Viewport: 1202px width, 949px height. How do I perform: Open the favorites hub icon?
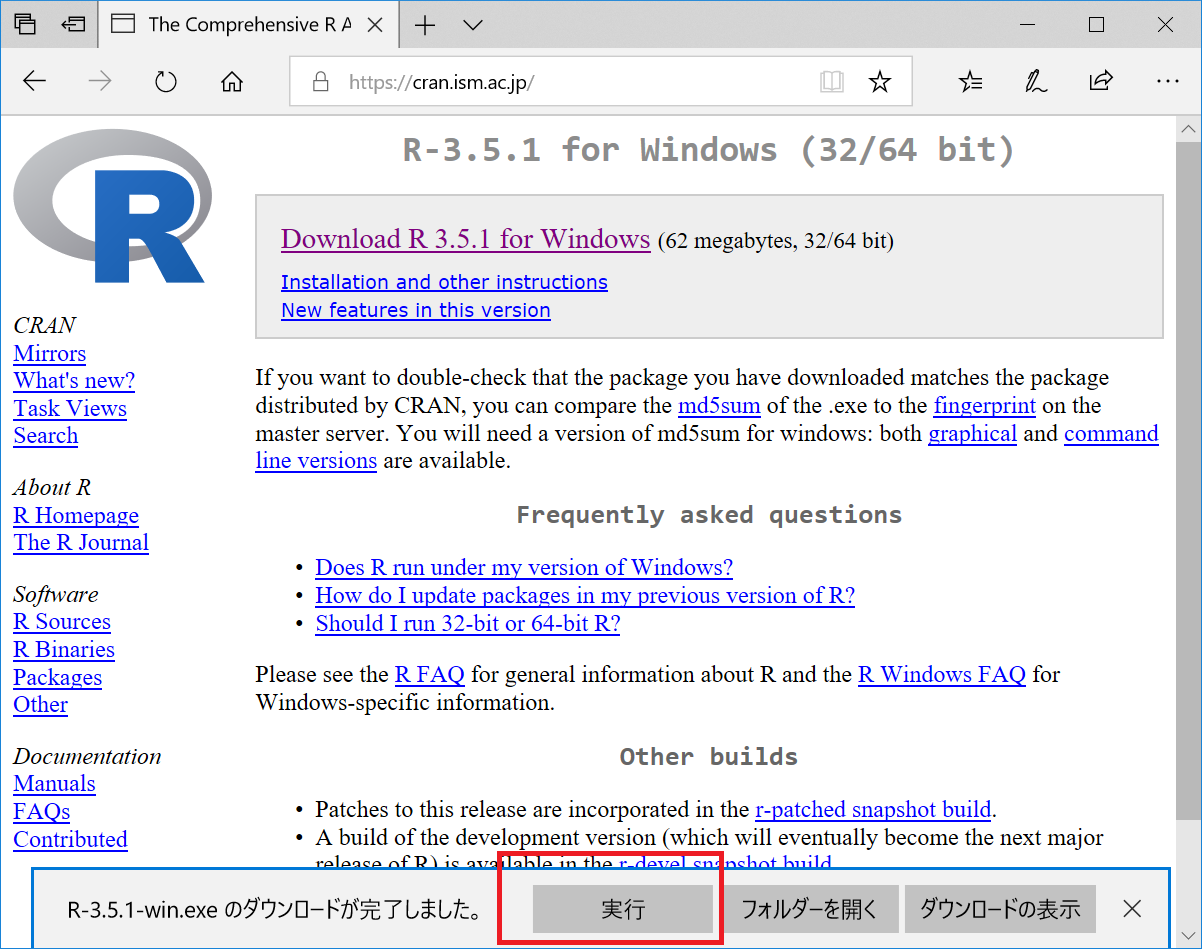970,82
